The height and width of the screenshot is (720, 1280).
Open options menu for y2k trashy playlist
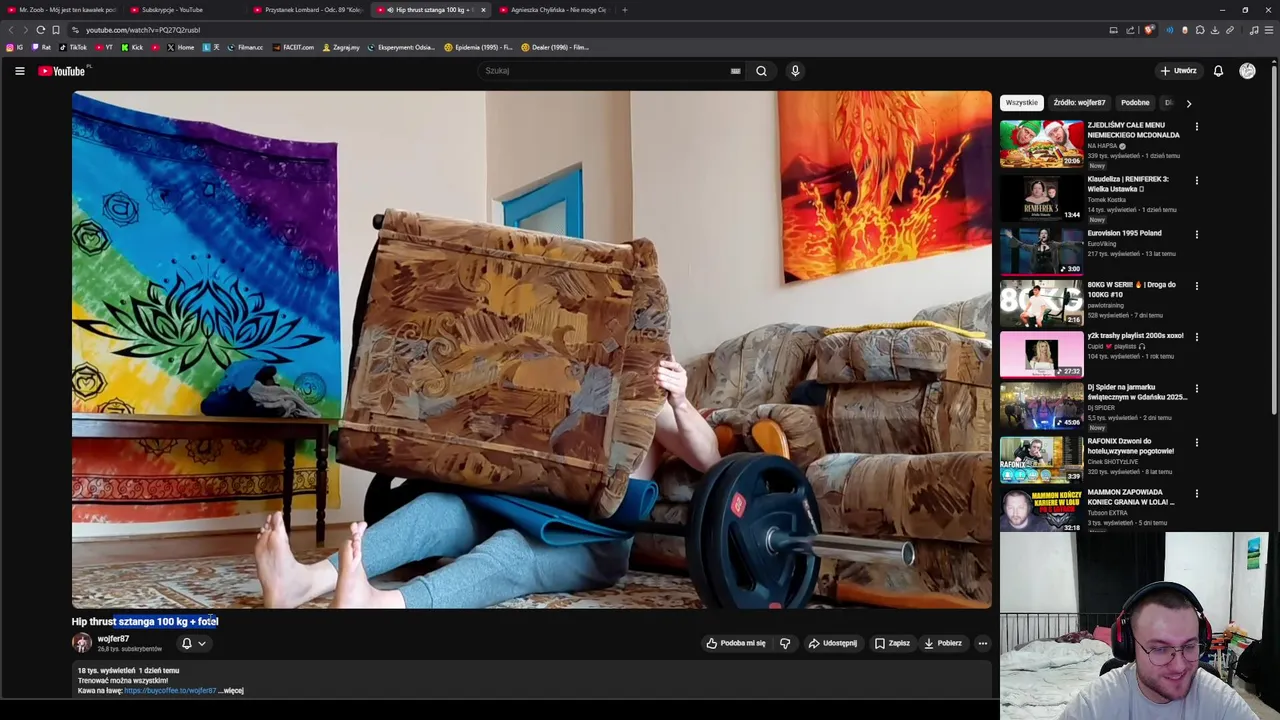point(1196,337)
